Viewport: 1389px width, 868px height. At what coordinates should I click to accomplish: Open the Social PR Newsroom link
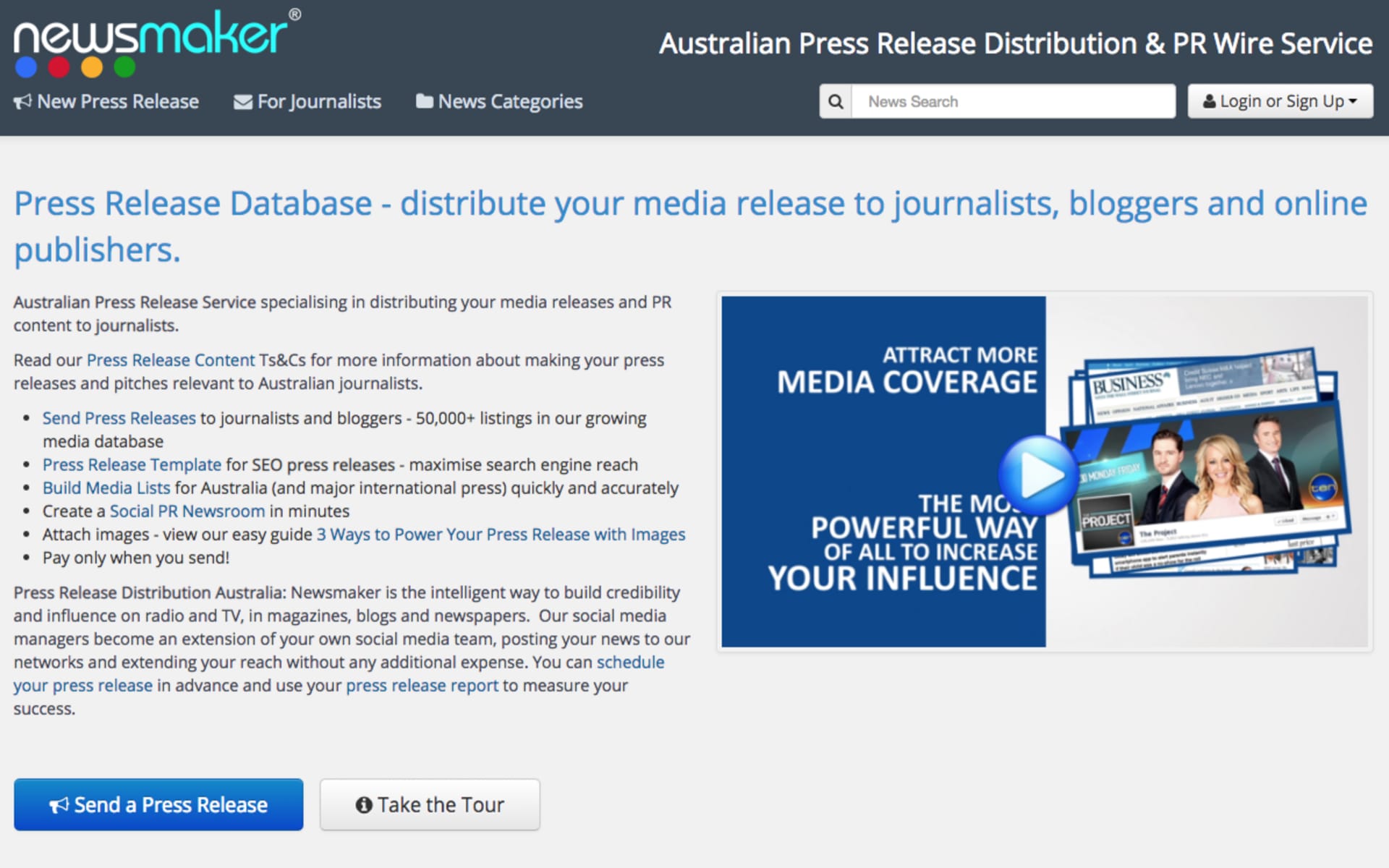click(x=187, y=511)
